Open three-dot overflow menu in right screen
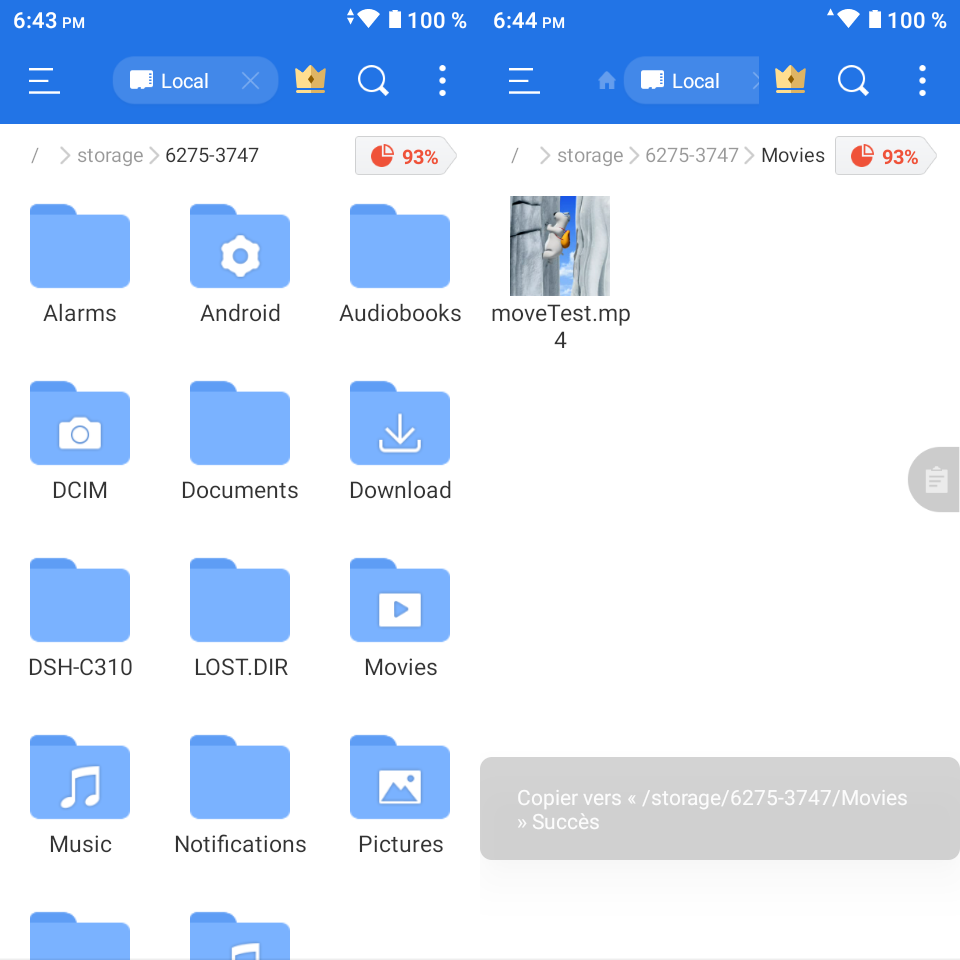960x960 pixels. 922,80
